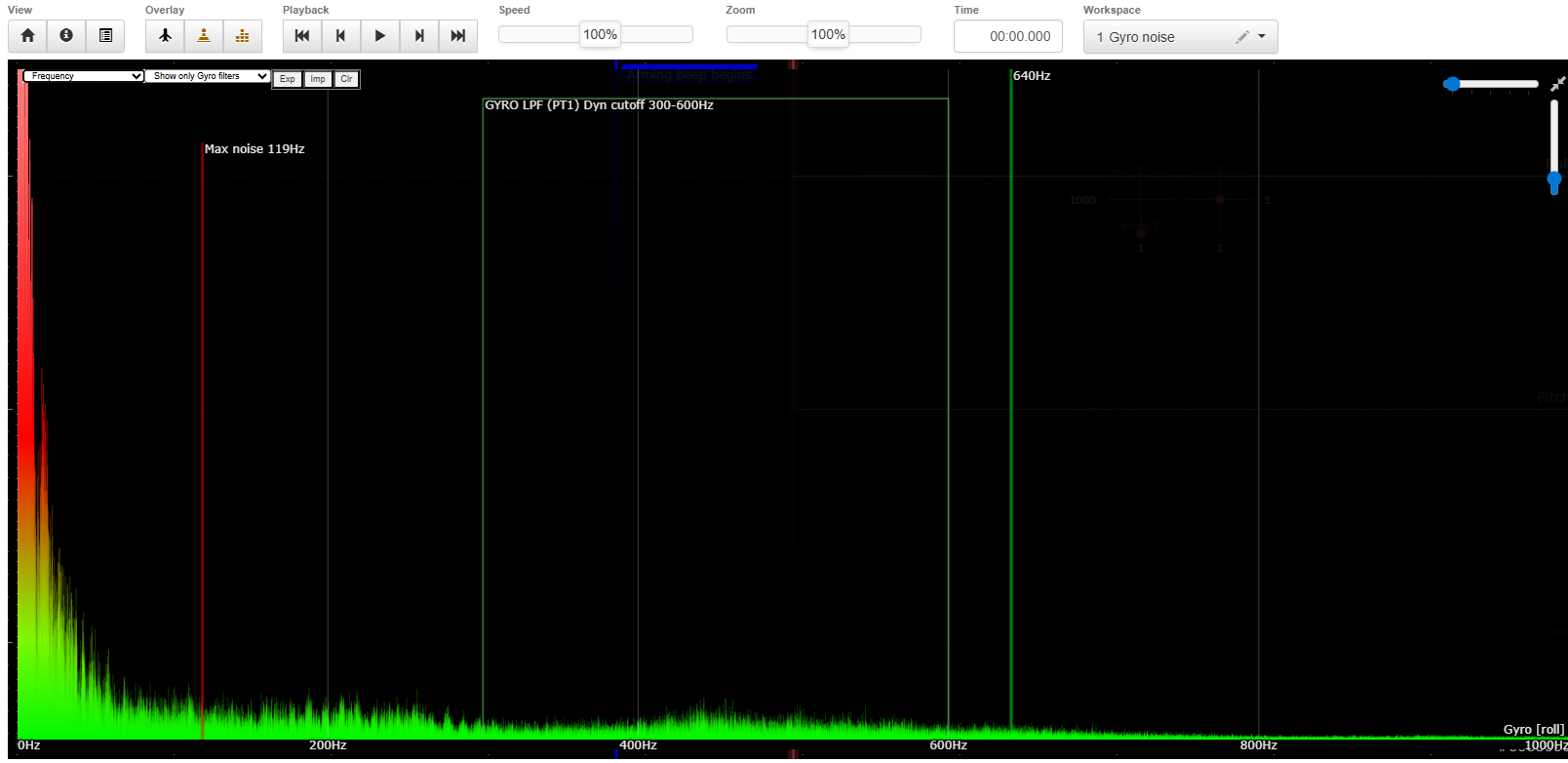Screen dimensions: 1568x763
Task: Jump to the start of log
Action: (302, 36)
